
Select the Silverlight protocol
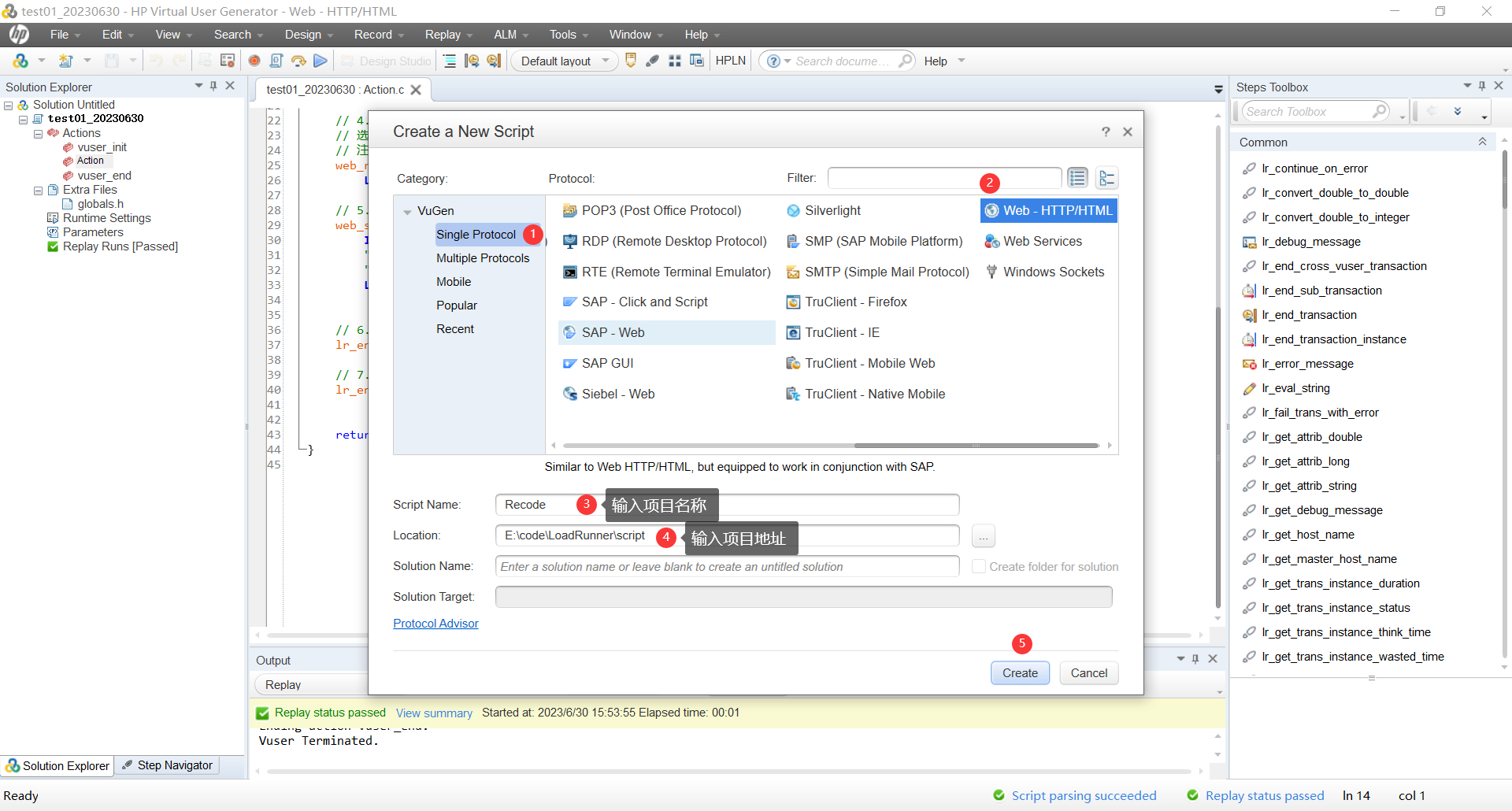coord(823,210)
